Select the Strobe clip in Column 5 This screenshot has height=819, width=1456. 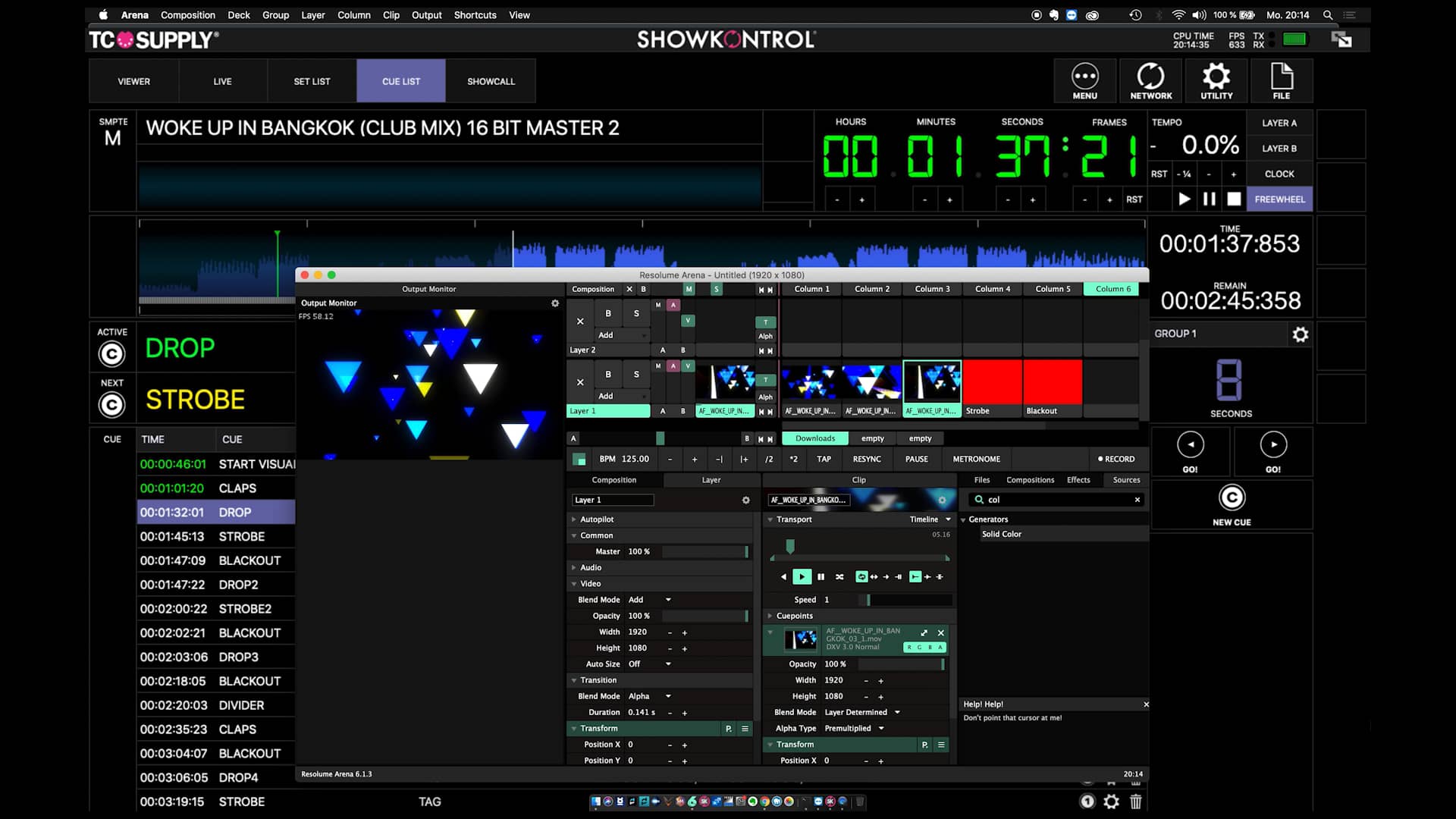(992, 384)
